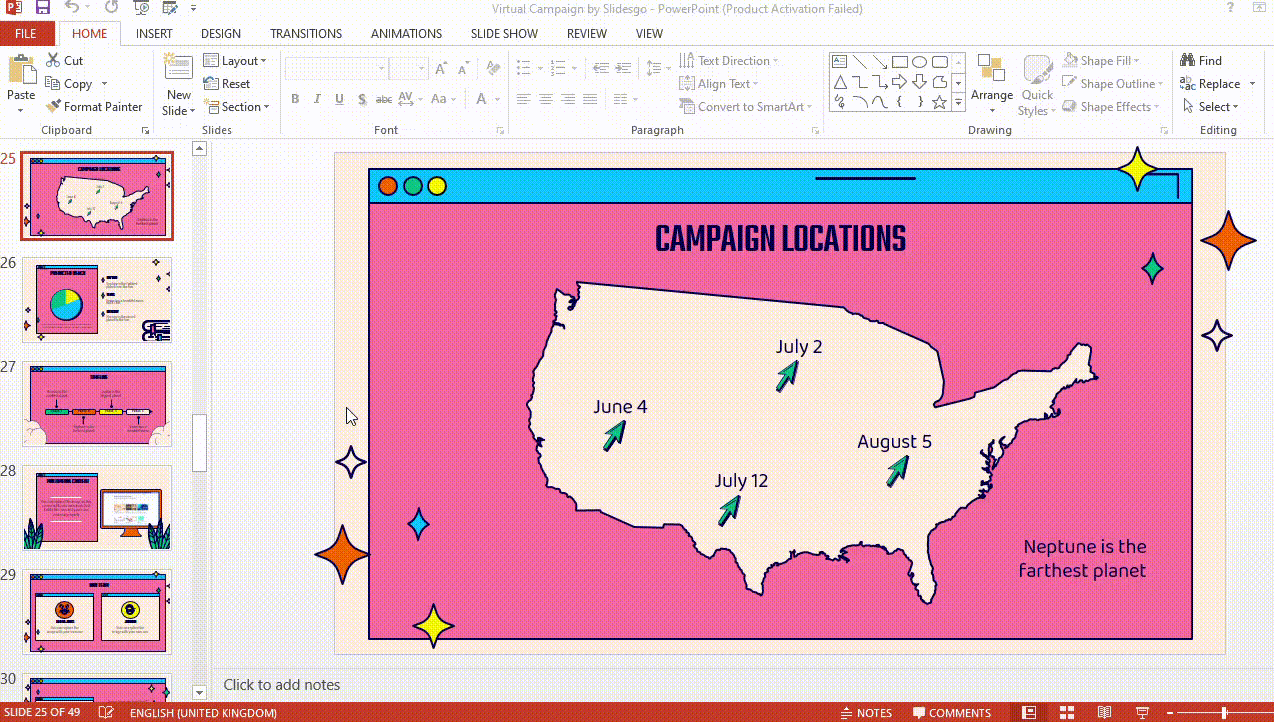The image size is (1274, 722).
Task: Open Slide Sorter view from status bar
Action: point(1066,713)
